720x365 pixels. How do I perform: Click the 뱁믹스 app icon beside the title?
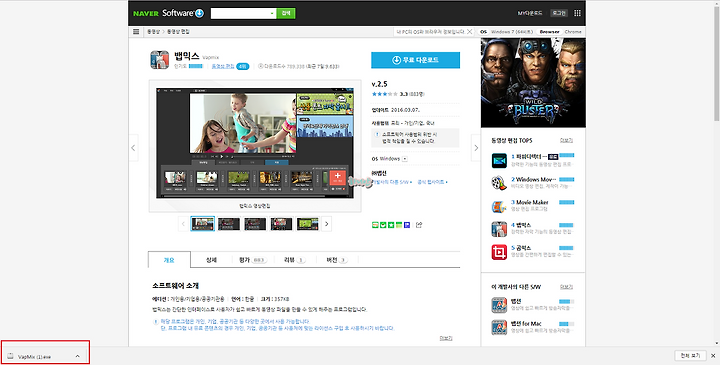tap(160, 60)
